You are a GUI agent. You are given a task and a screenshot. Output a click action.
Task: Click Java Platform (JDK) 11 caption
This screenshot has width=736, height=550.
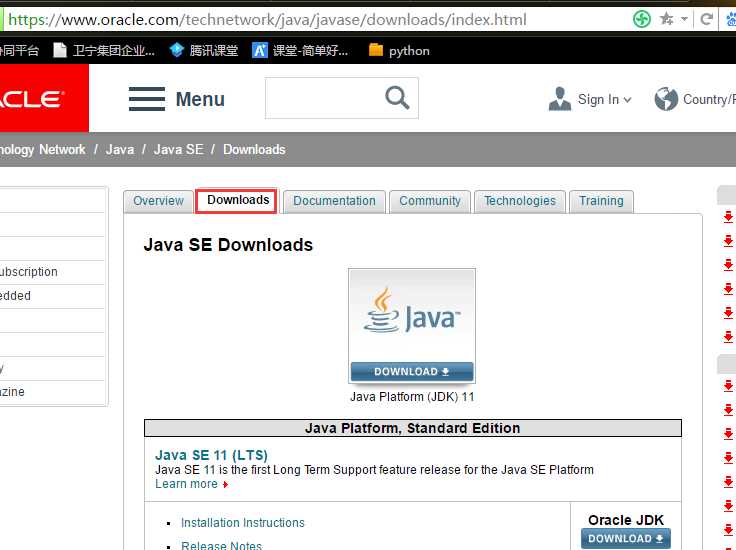(412, 397)
